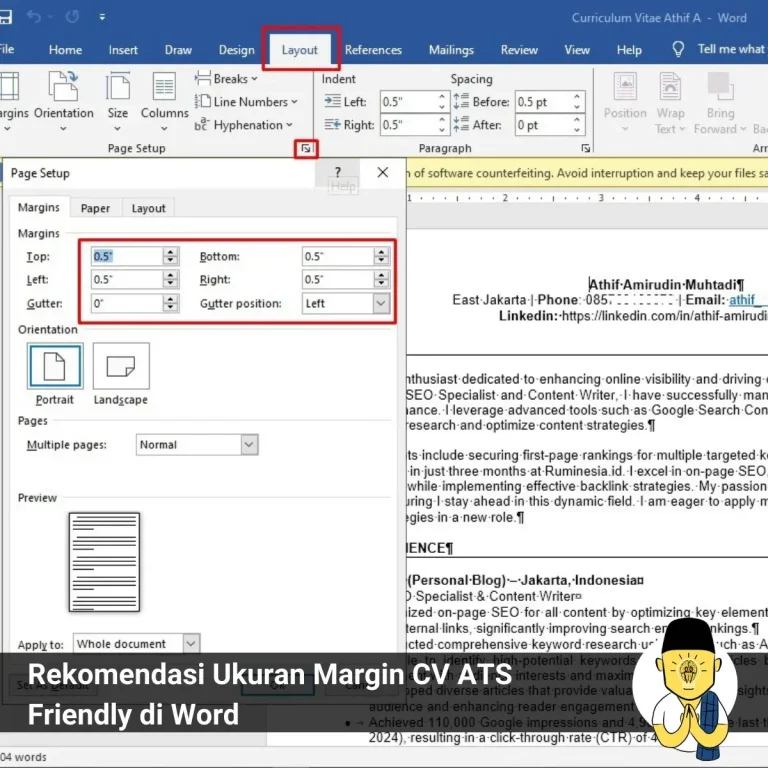Select the Margins dialog tab
This screenshot has height=768, width=768.
[39, 208]
